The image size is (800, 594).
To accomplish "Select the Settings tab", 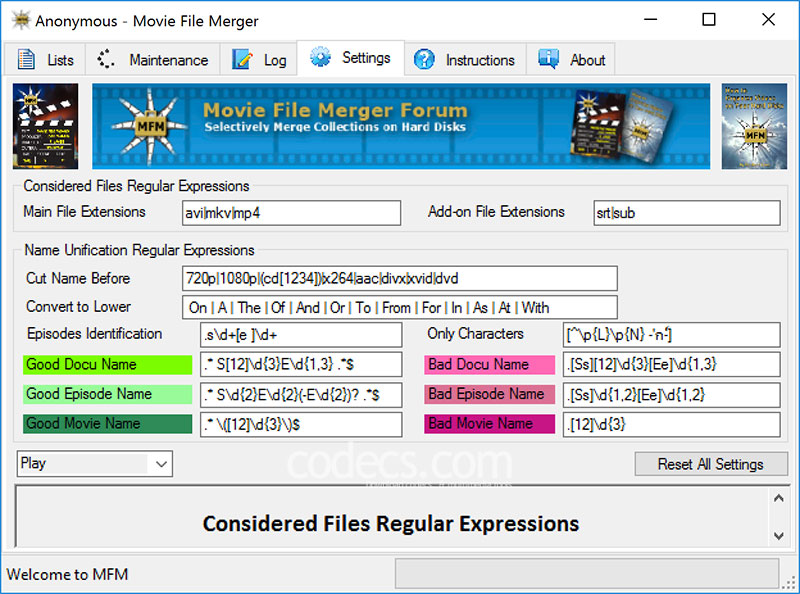I will point(351,58).
